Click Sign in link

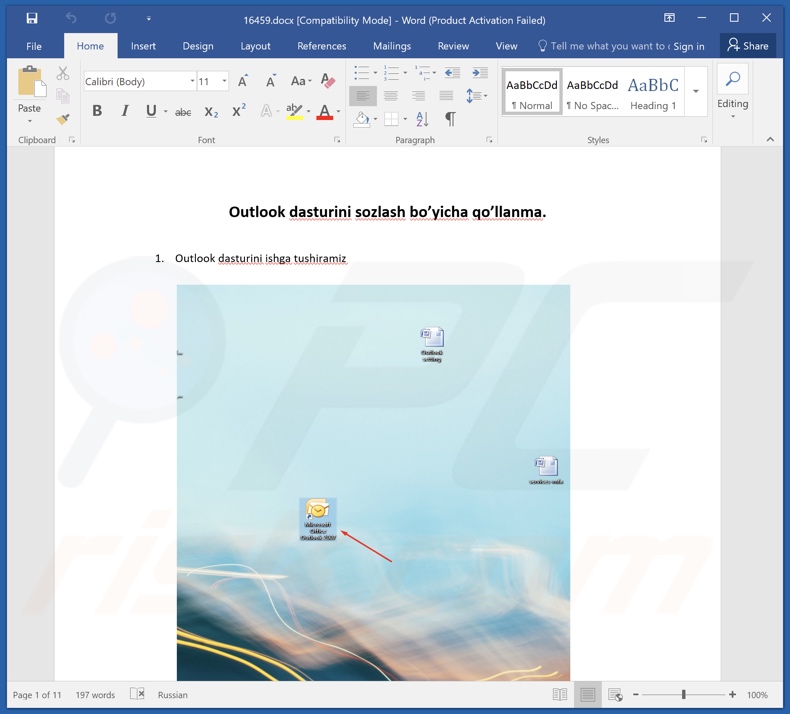click(x=689, y=46)
